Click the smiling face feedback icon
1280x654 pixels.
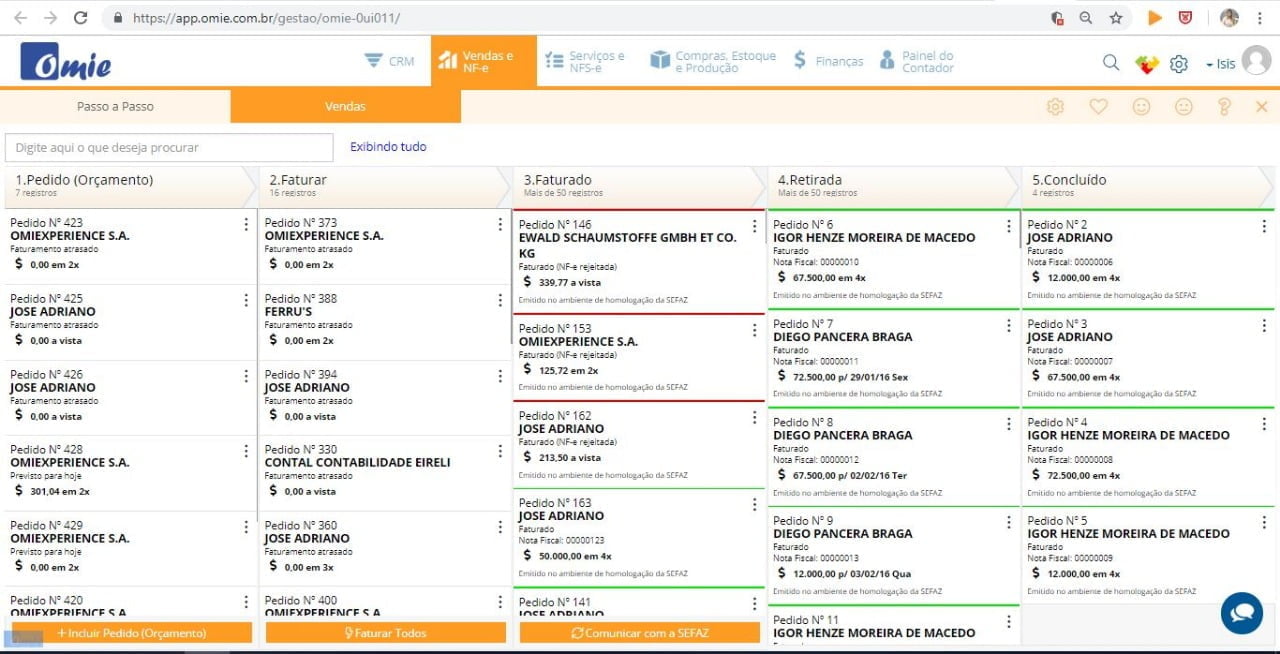1141,106
